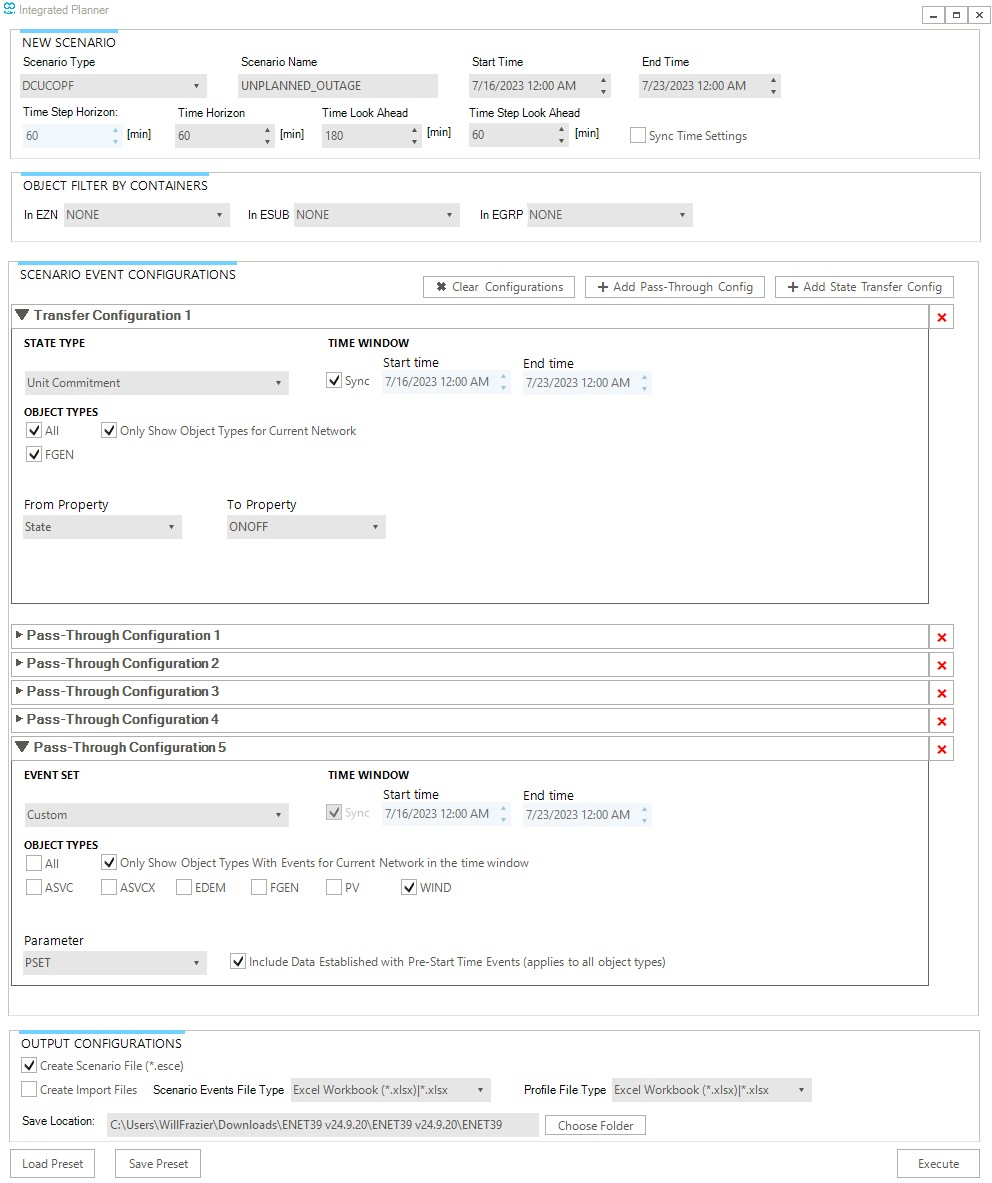
Task: Click the Integrated Planner app icon
Action: click(x=10, y=9)
